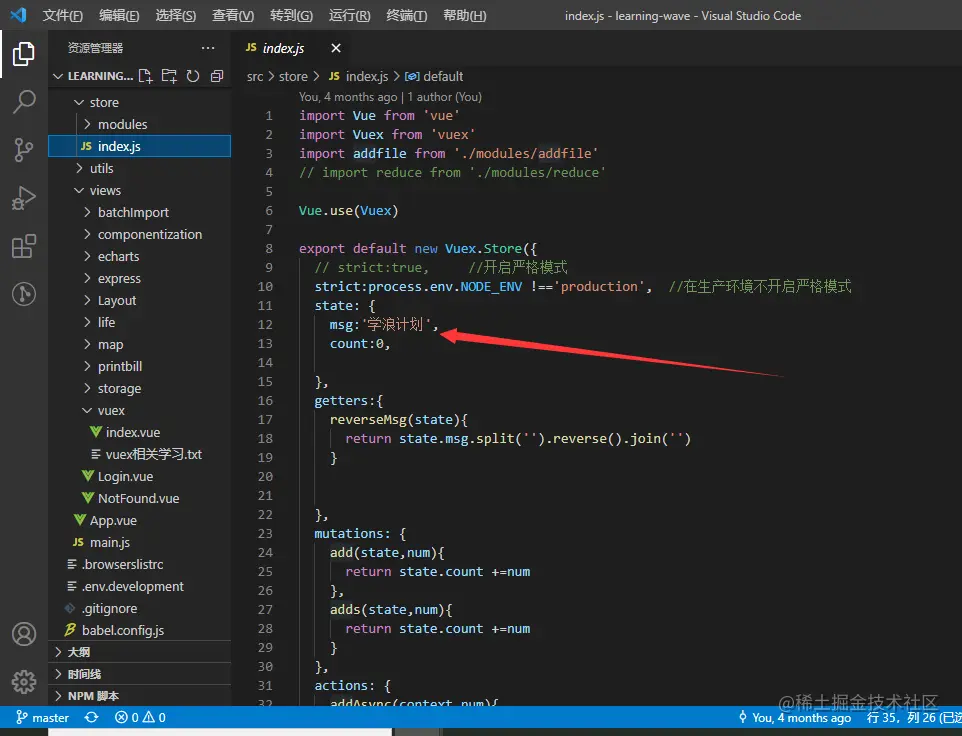
Task: Click the git blame 'You, 4 months ago' status item
Action: click(795, 718)
